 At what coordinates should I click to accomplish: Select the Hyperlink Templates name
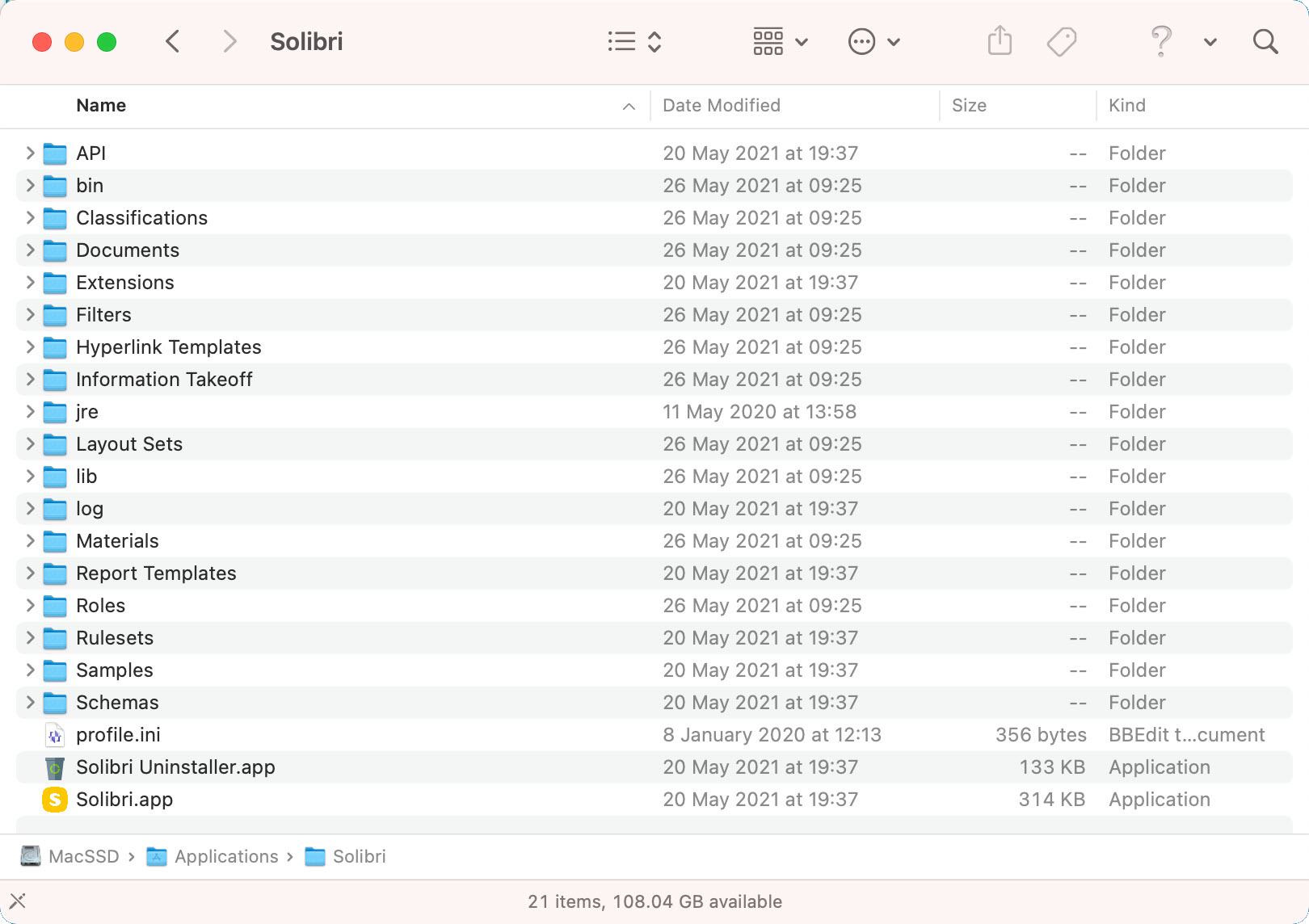pyautogui.click(x=168, y=346)
